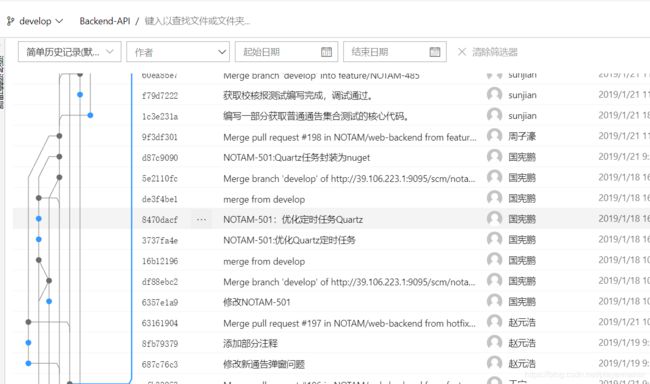Click blue graph node for commit 1c3e231a
Image resolution: width=650 pixels, height=384 pixels.
90,115
